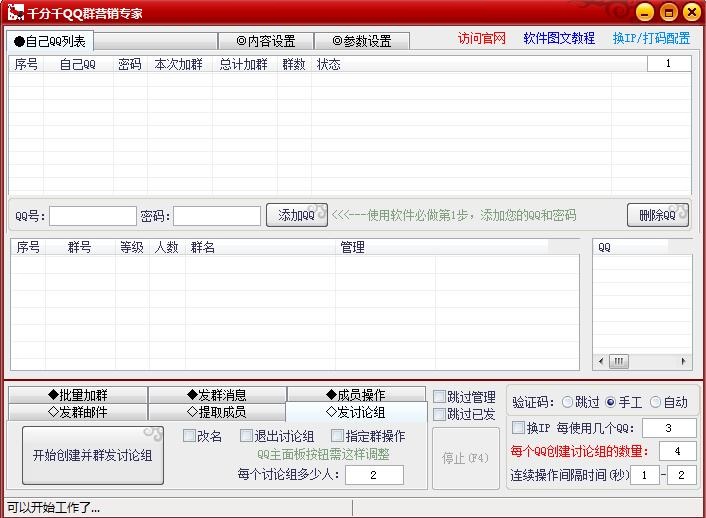The height and width of the screenshot is (518, 706).
Task: Open the 访问官网 link
Action: pyautogui.click(x=482, y=38)
